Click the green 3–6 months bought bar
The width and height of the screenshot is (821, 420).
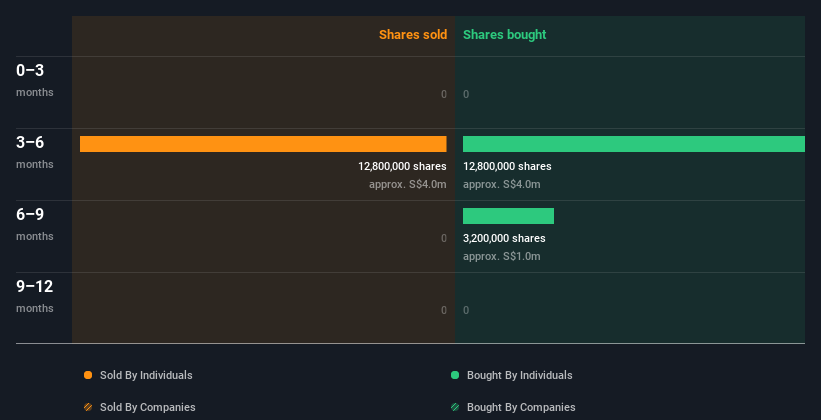633,144
